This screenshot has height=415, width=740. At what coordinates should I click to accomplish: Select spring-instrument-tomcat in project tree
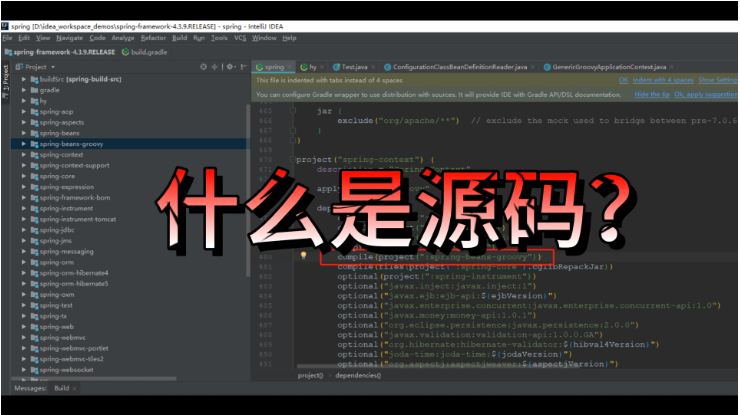(78, 219)
